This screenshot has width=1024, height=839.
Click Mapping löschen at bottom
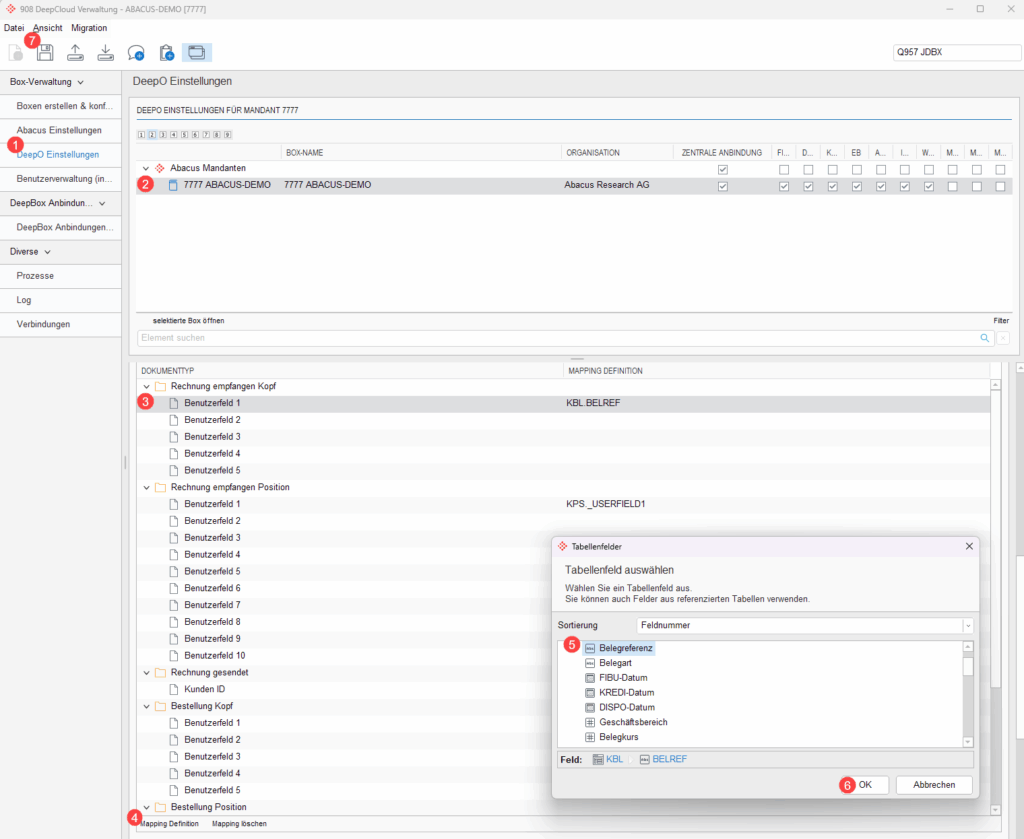239,824
